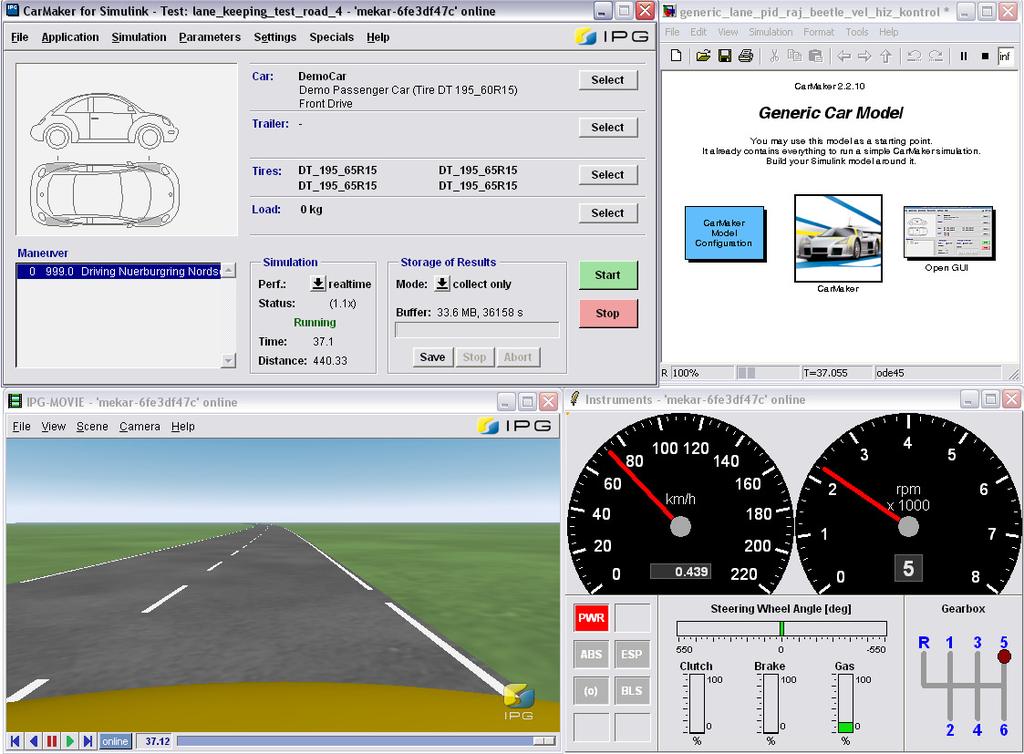This screenshot has height=754, width=1024.
Task: Click the IPG-MOVIE timeline slider
Action: click(x=366, y=741)
